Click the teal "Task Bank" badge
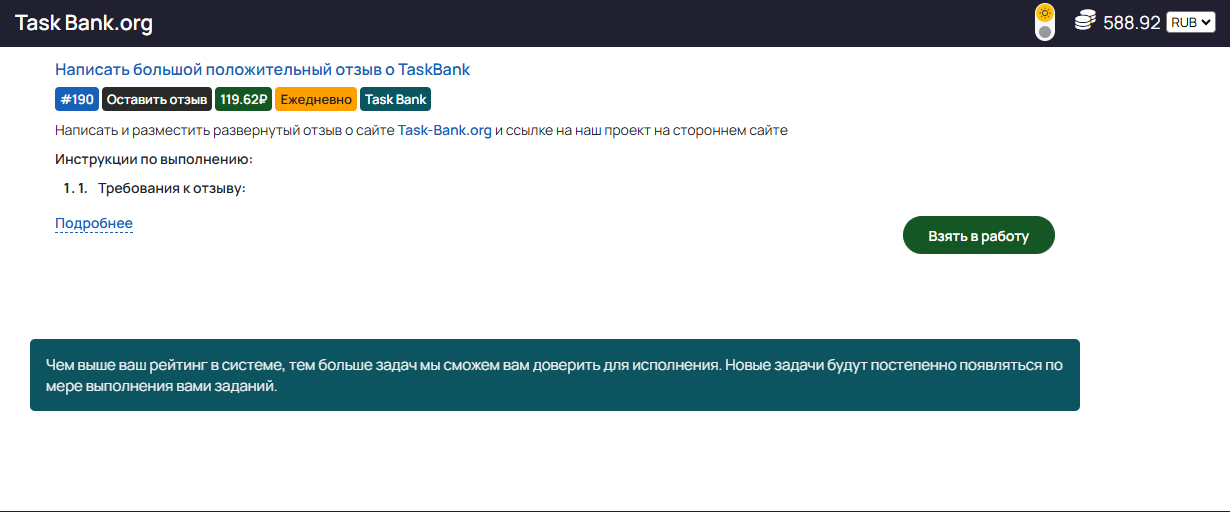The image size is (1230, 512). click(x=395, y=99)
